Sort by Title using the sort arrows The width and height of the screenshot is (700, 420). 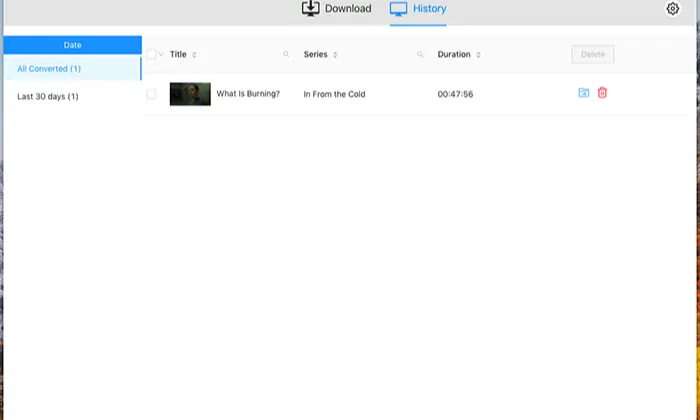pyautogui.click(x=194, y=55)
